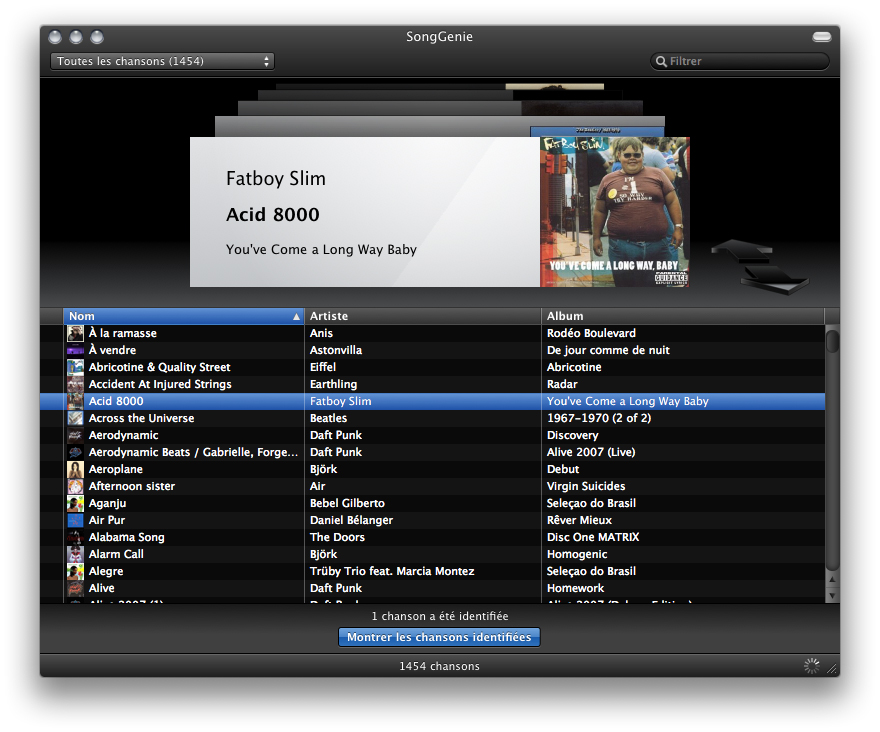Click the song name Acid 8000 in the list
880x732 pixels.
click(x=116, y=401)
